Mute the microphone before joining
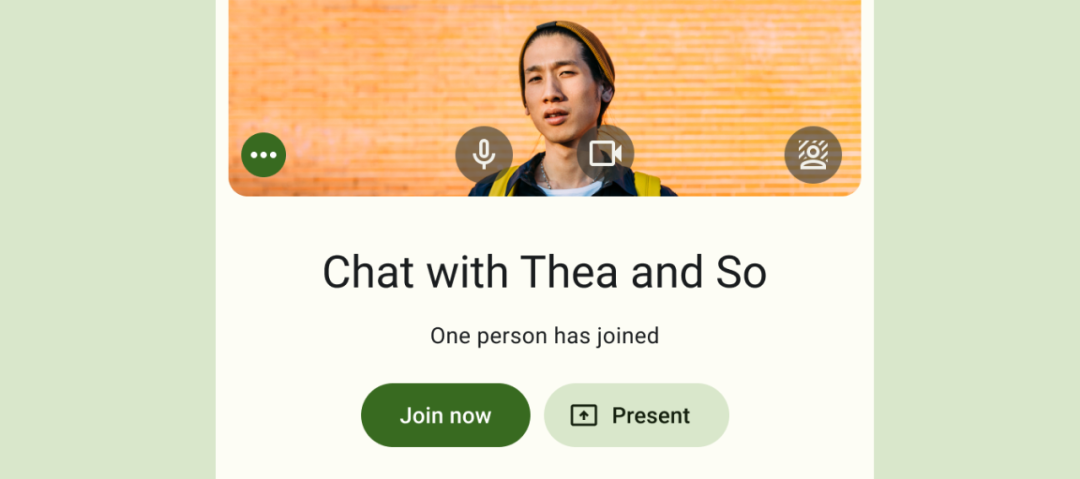1080x479 pixels. pos(484,154)
